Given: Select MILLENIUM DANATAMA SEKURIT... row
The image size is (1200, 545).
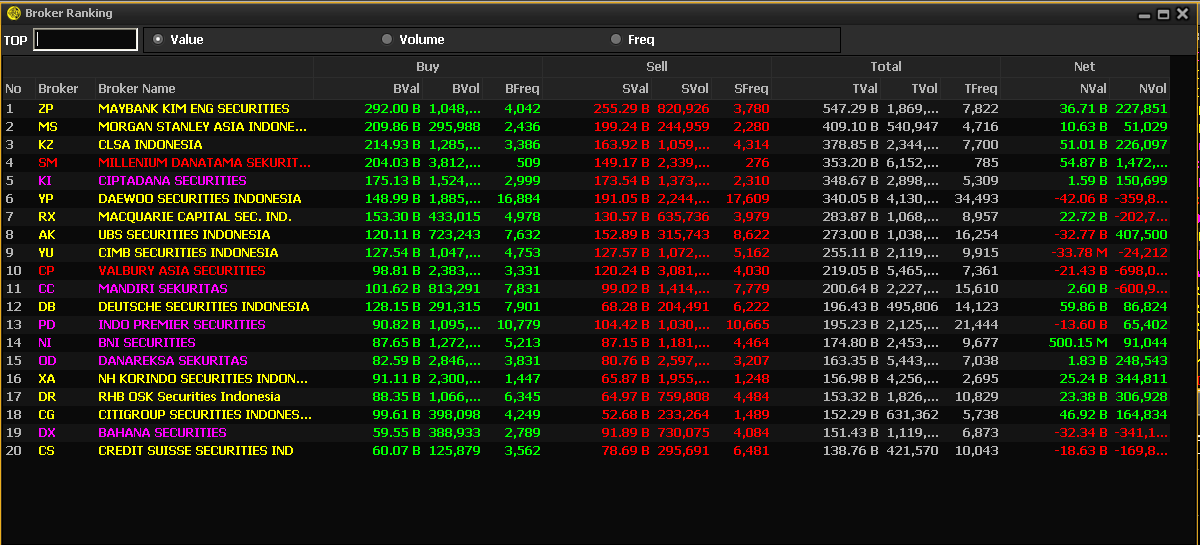Looking at the screenshot, I should point(586,162).
